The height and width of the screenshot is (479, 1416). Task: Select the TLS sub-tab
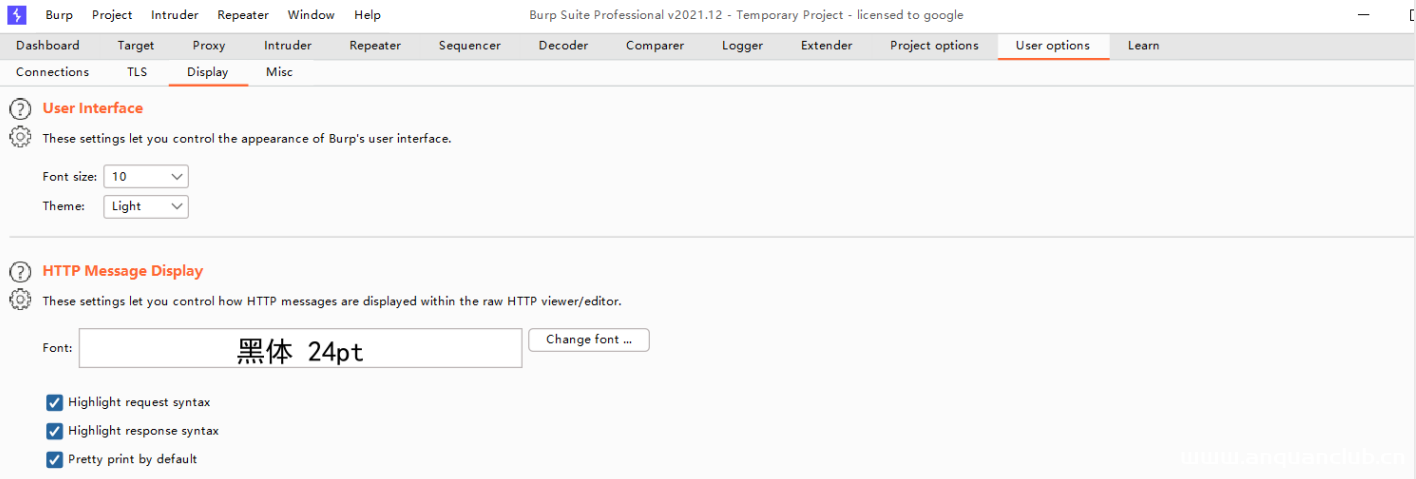click(137, 72)
